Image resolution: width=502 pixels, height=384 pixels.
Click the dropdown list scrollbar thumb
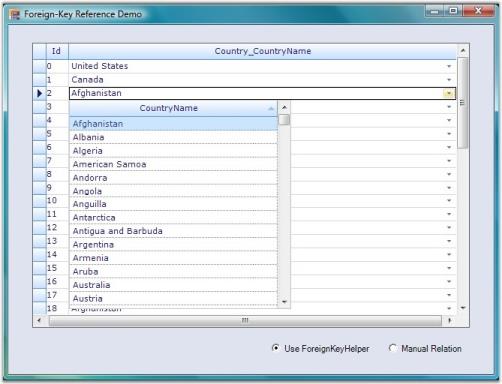pos(284,120)
